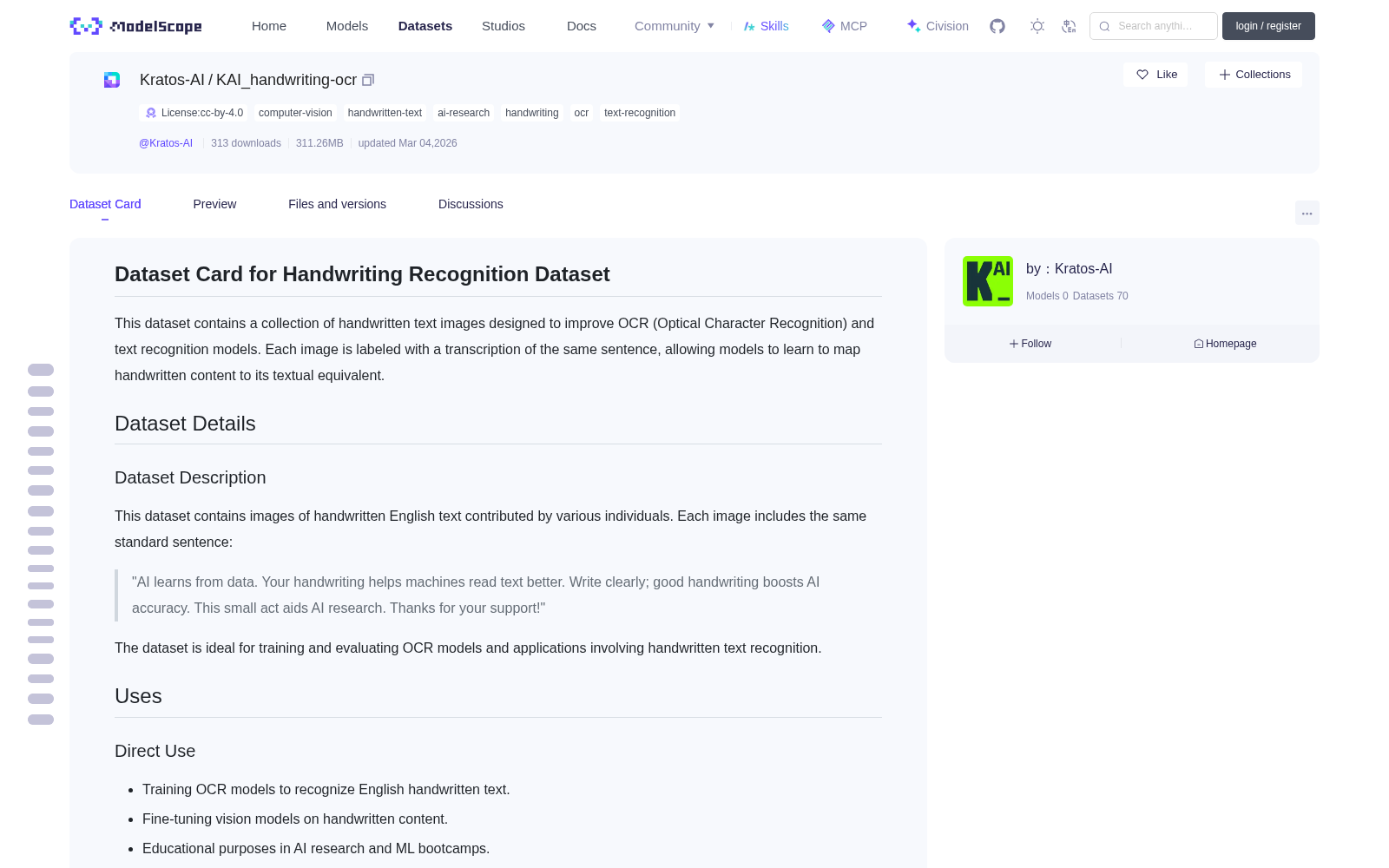Open the three-dots more options menu
Image resolution: width=1389 pixels, height=868 pixels.
pos(1307,213)
